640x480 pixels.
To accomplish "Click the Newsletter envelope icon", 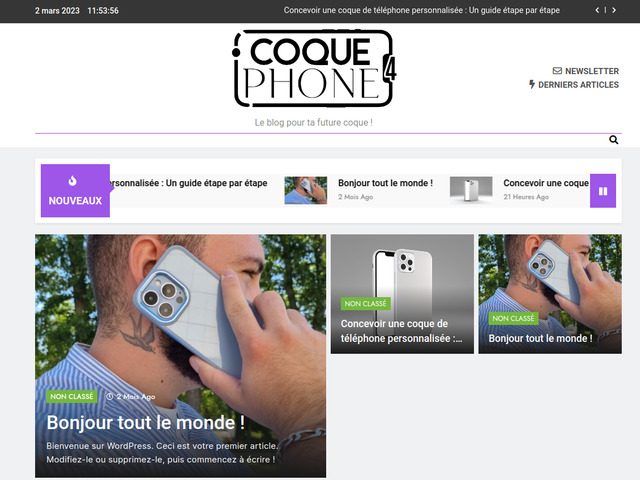I will tap(557, 71).
